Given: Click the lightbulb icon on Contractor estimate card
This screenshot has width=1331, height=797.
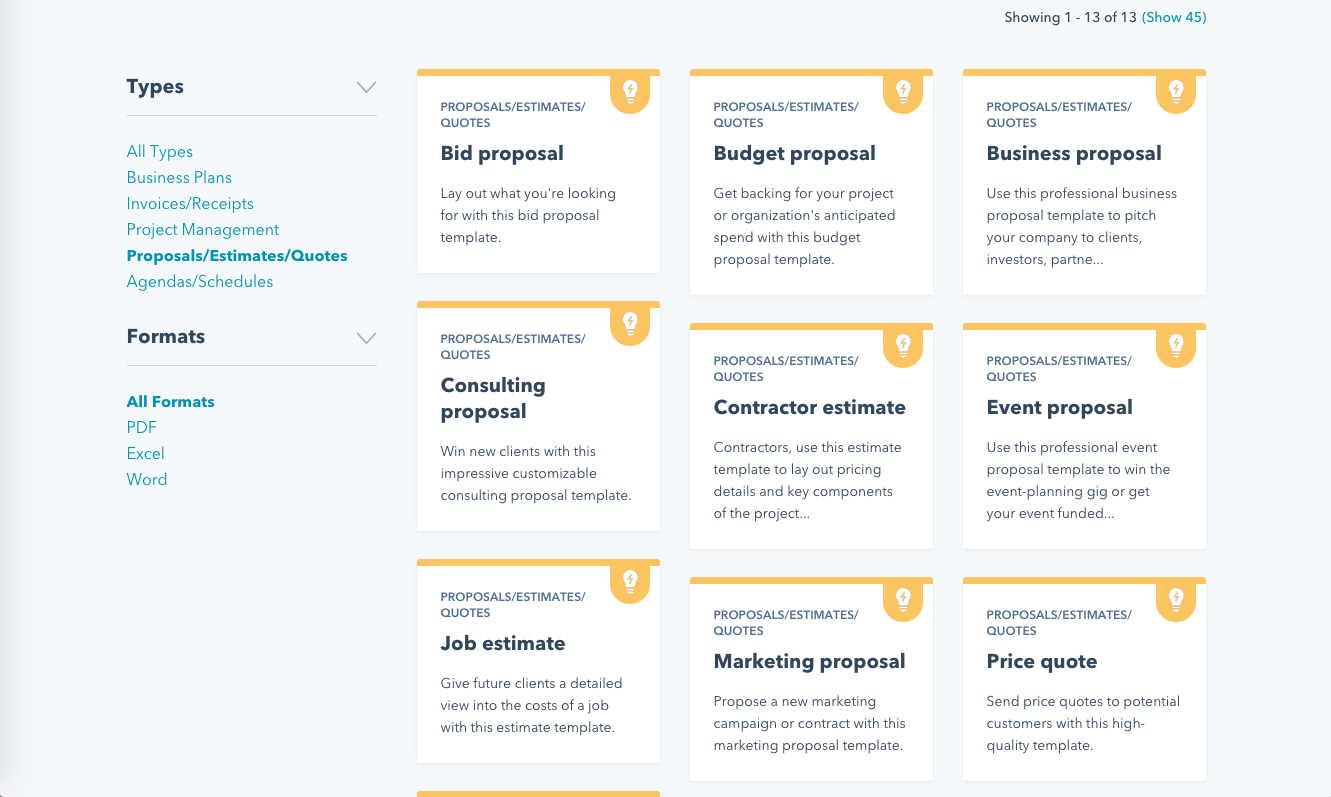Looking at the screenshot, I should [x=903, y=346].
